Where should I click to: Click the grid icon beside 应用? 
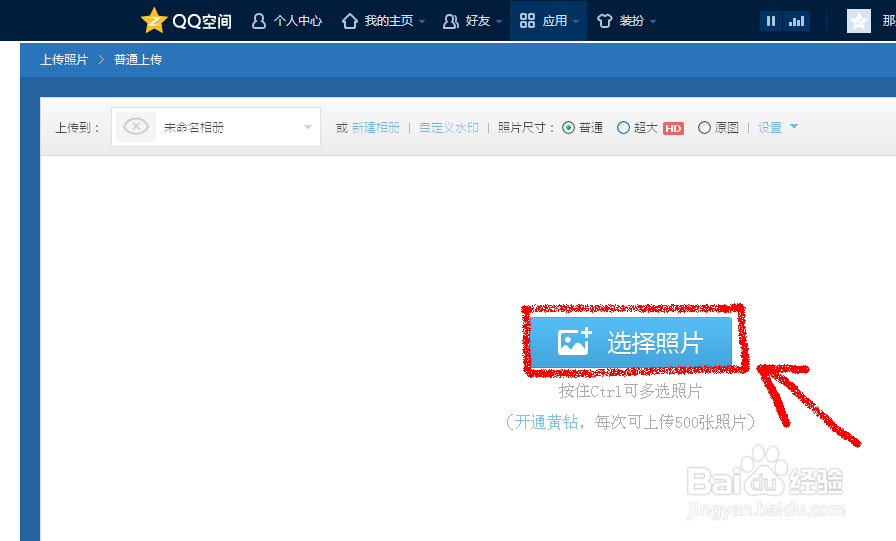click(x=527, y=21)
